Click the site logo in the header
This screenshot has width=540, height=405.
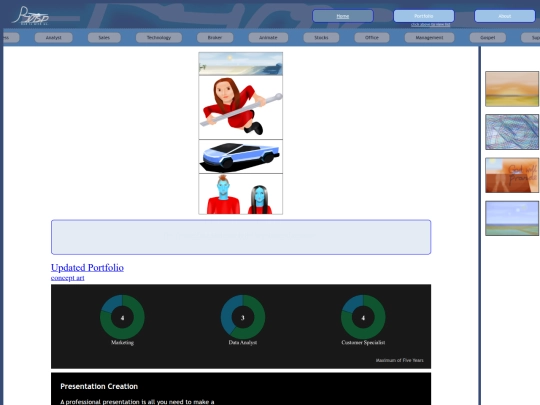[x=30, y=16]
